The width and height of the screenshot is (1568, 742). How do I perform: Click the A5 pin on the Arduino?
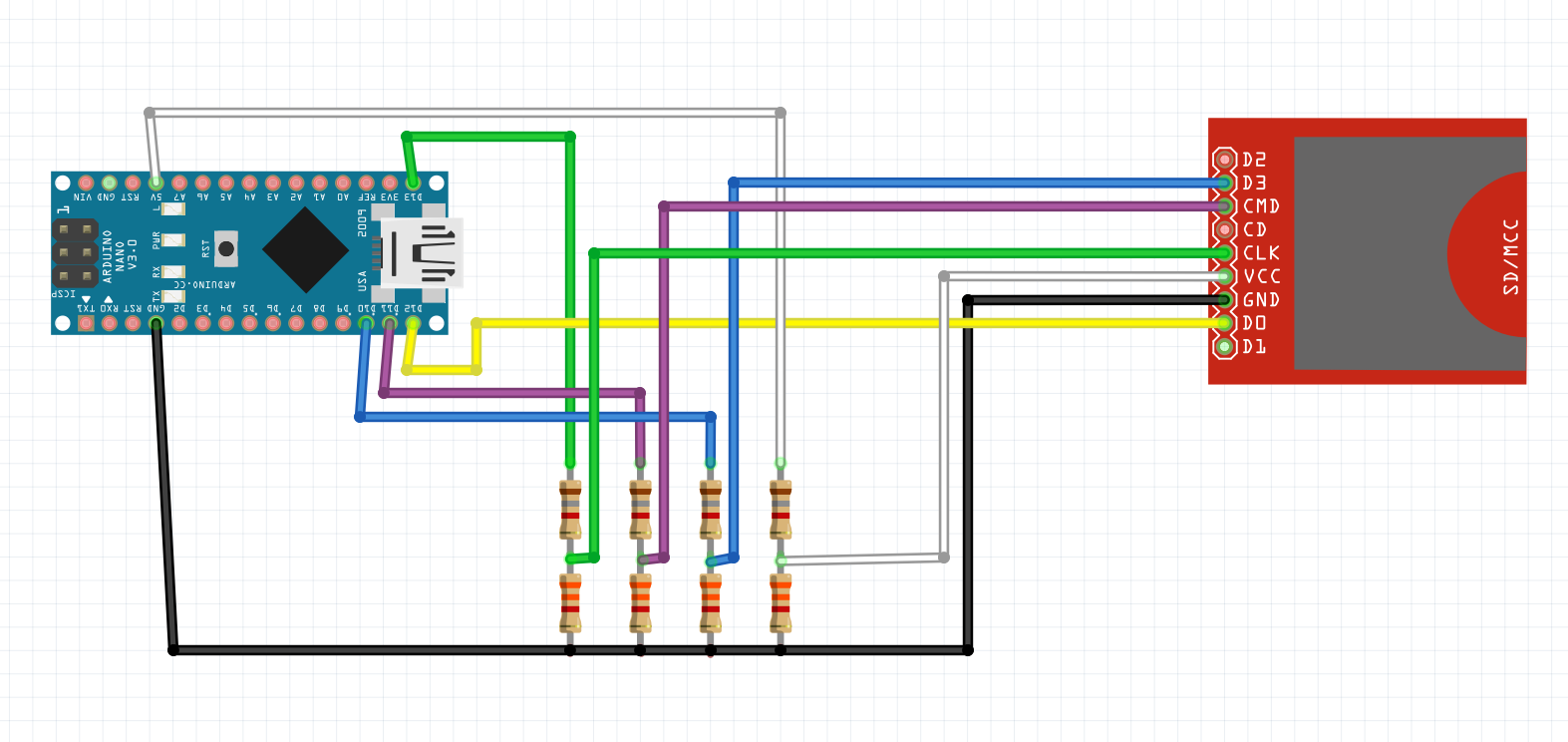coord(226,183)
